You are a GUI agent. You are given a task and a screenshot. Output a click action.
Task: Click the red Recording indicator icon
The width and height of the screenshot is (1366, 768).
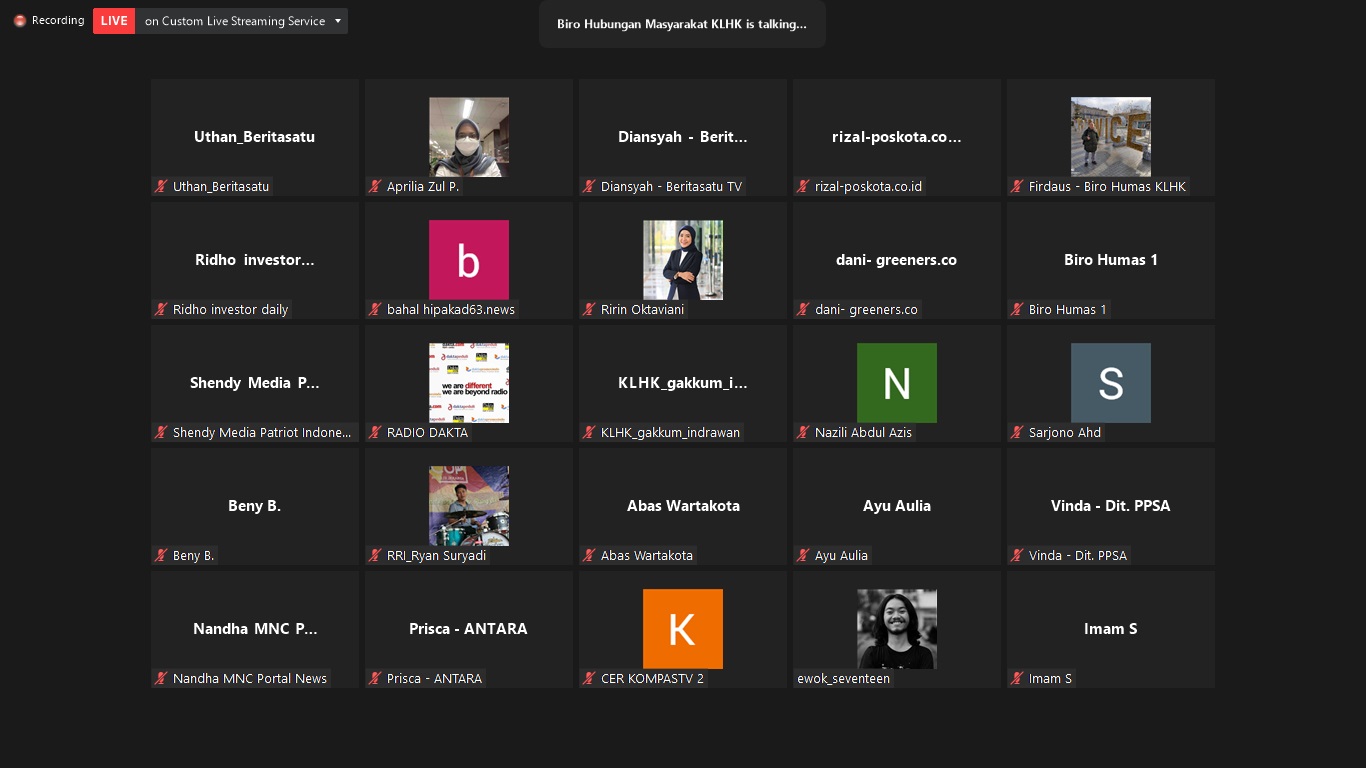click(20, 21)
